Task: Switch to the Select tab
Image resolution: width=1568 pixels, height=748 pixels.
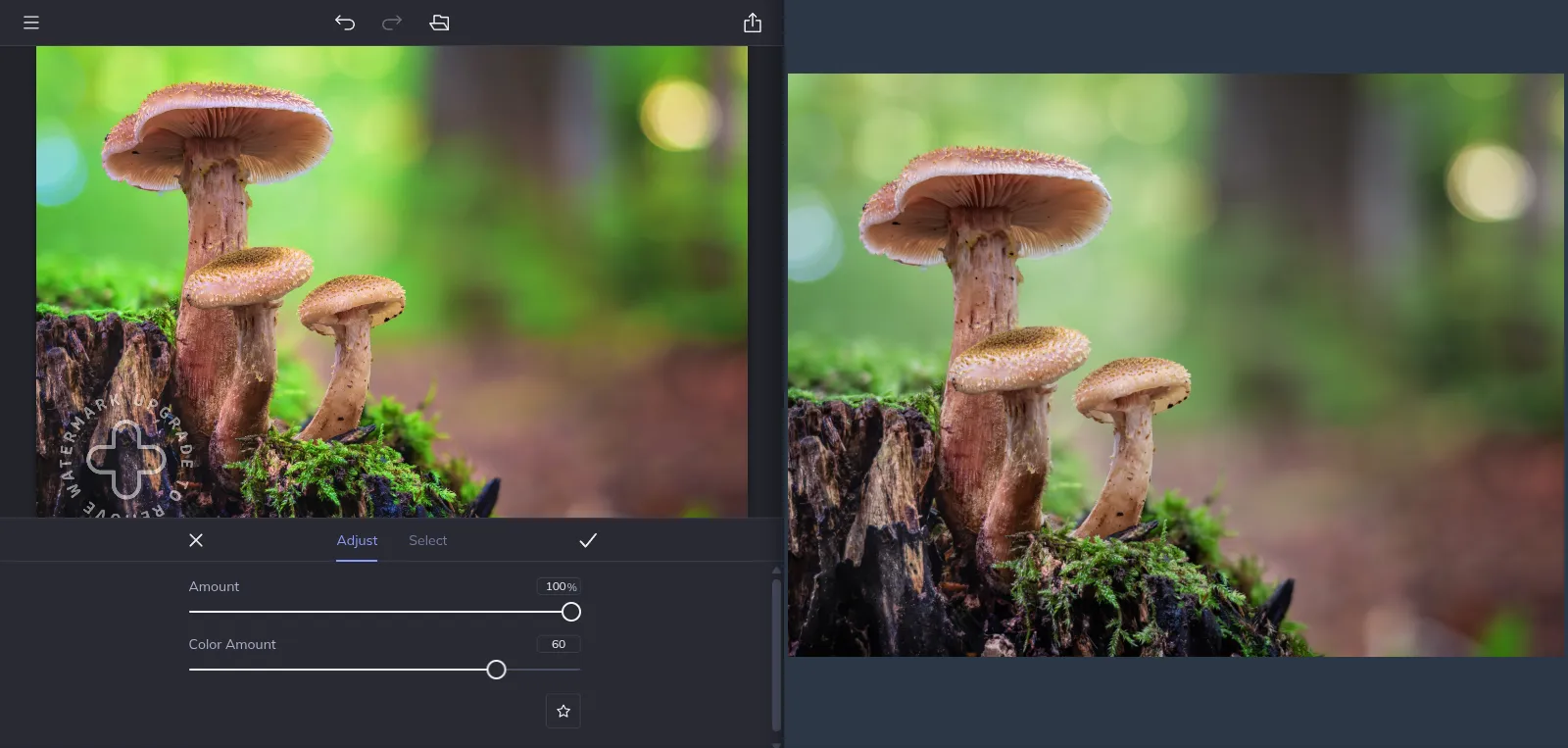Action: (427, 540)
